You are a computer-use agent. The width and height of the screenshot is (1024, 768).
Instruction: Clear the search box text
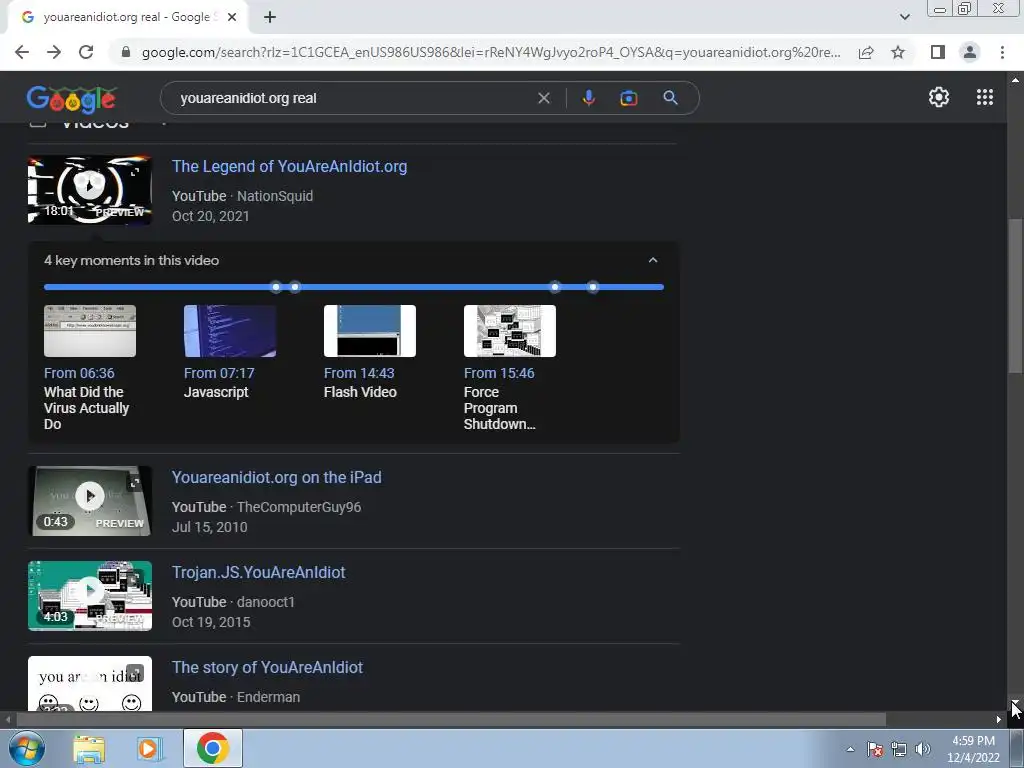point(543,98)
